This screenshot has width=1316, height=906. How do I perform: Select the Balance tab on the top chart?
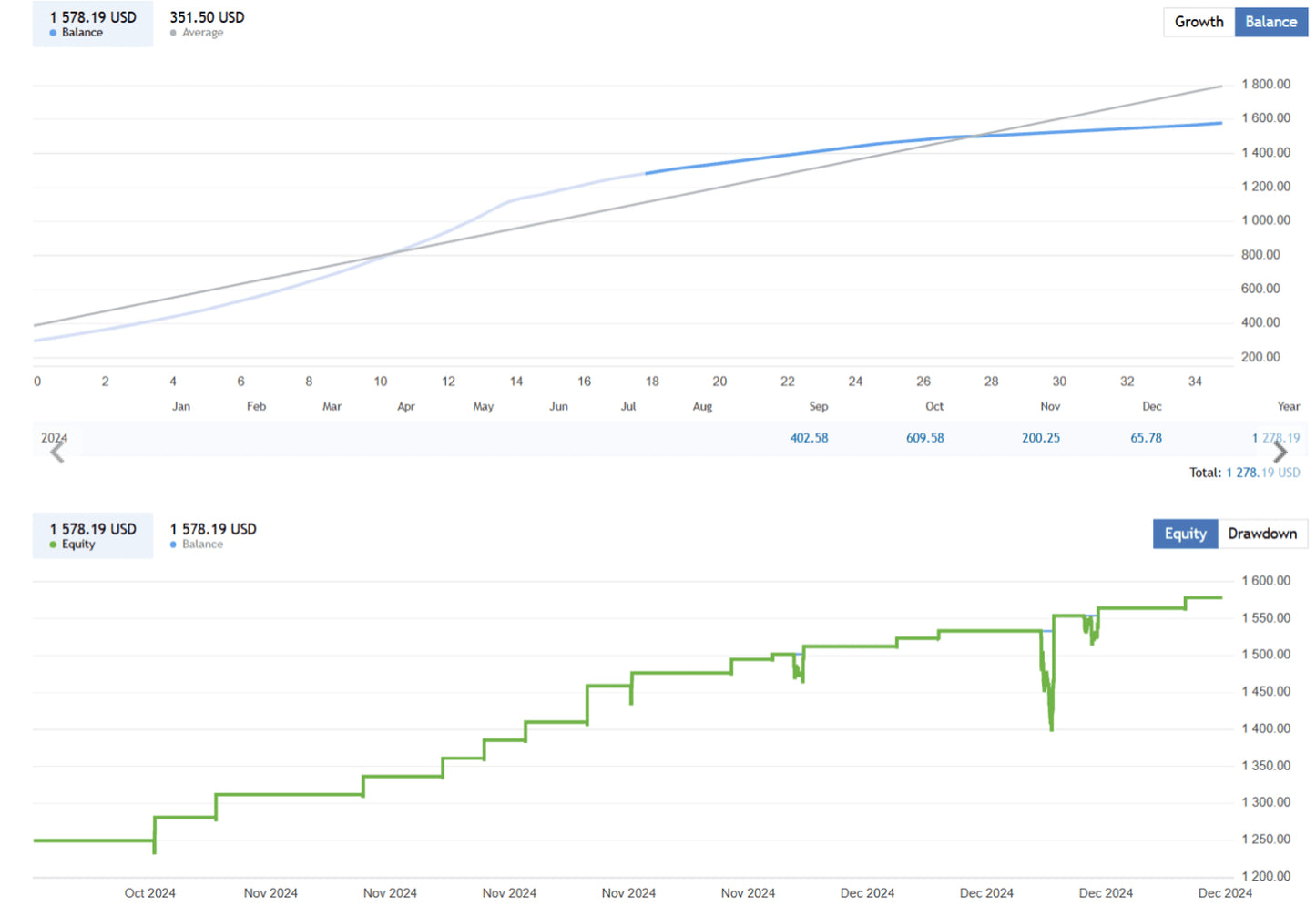[x=1270, y=22]
